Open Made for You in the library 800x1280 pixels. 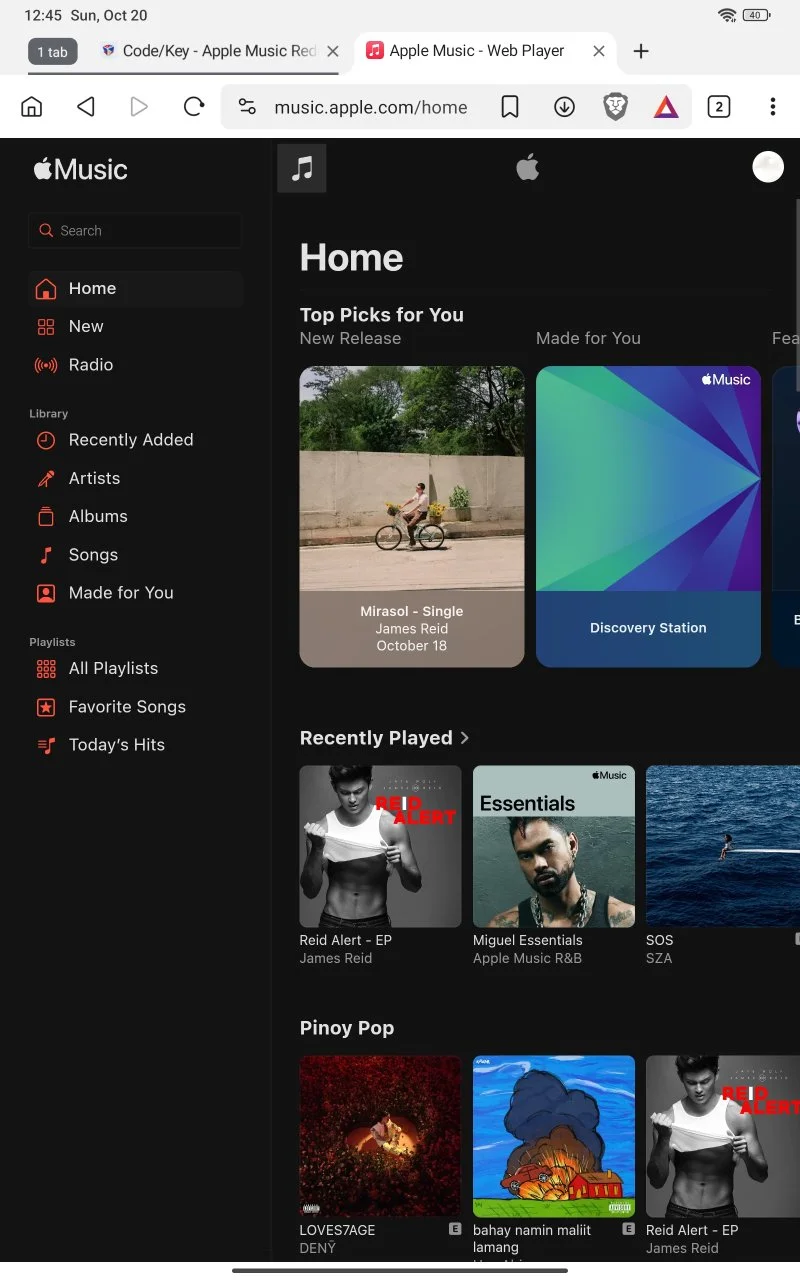[135, 593]
